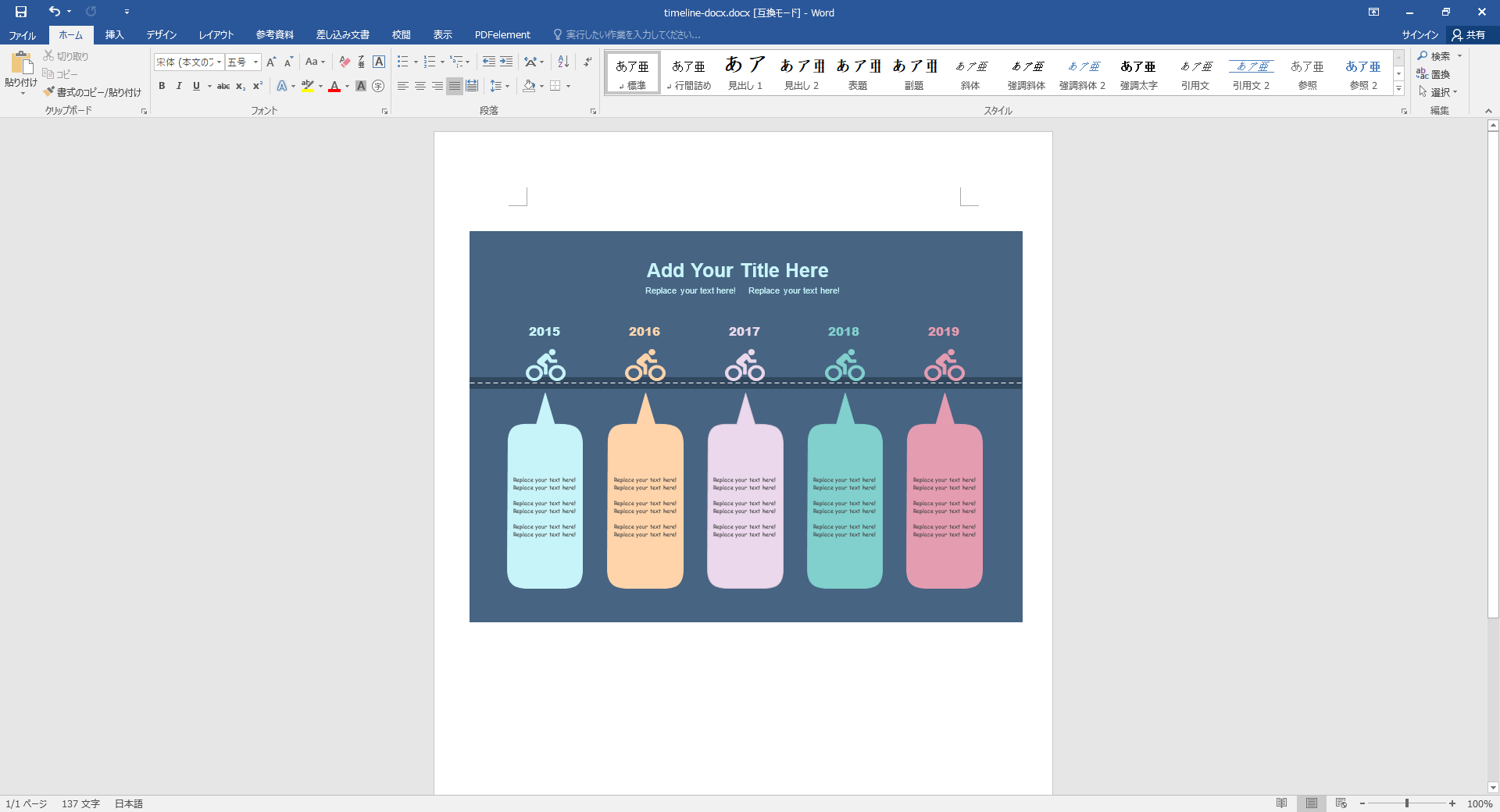Switch to the 挿入 tab
Viewport: 1500px width, 812px height.
pyautogui.click(x=115, y=35)
